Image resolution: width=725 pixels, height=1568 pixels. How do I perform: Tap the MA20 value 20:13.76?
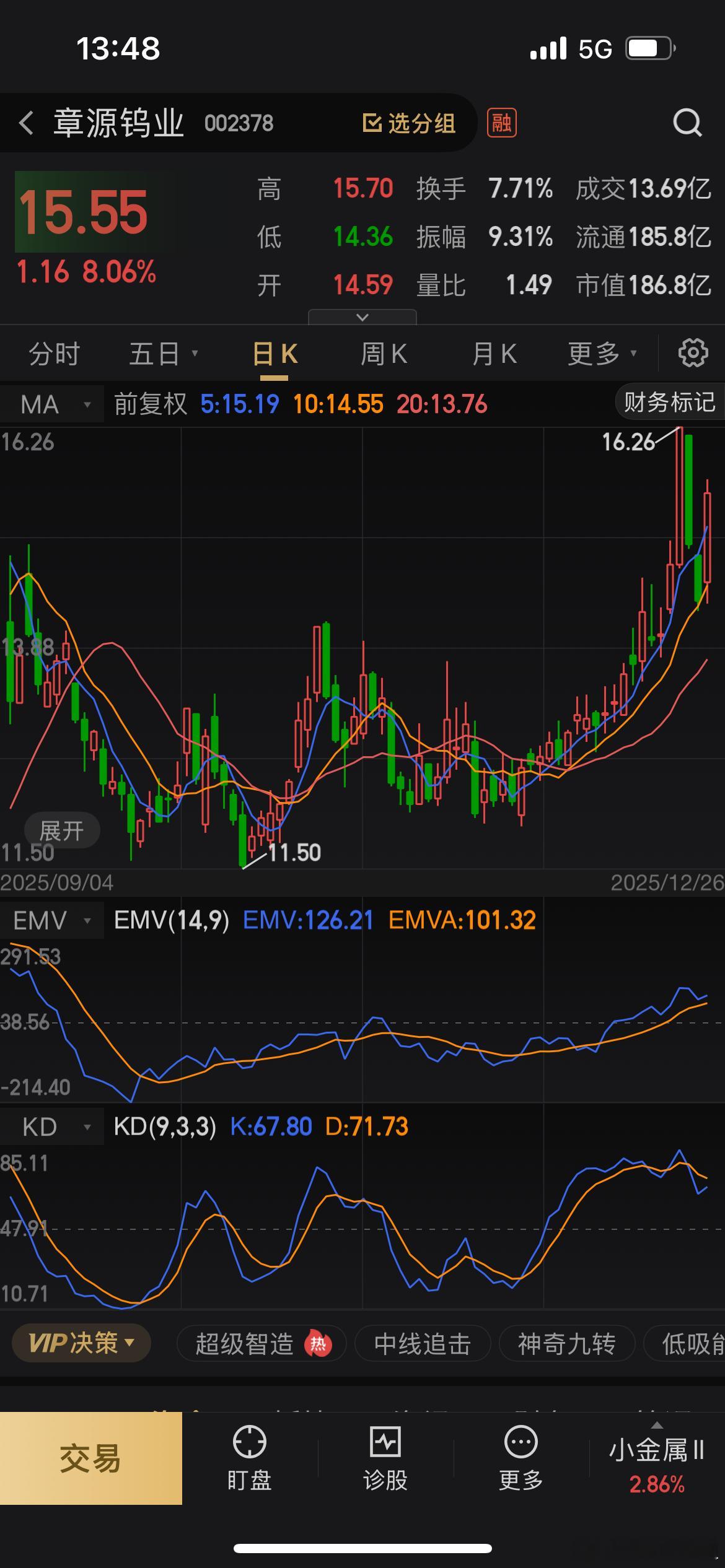point(442,404)
